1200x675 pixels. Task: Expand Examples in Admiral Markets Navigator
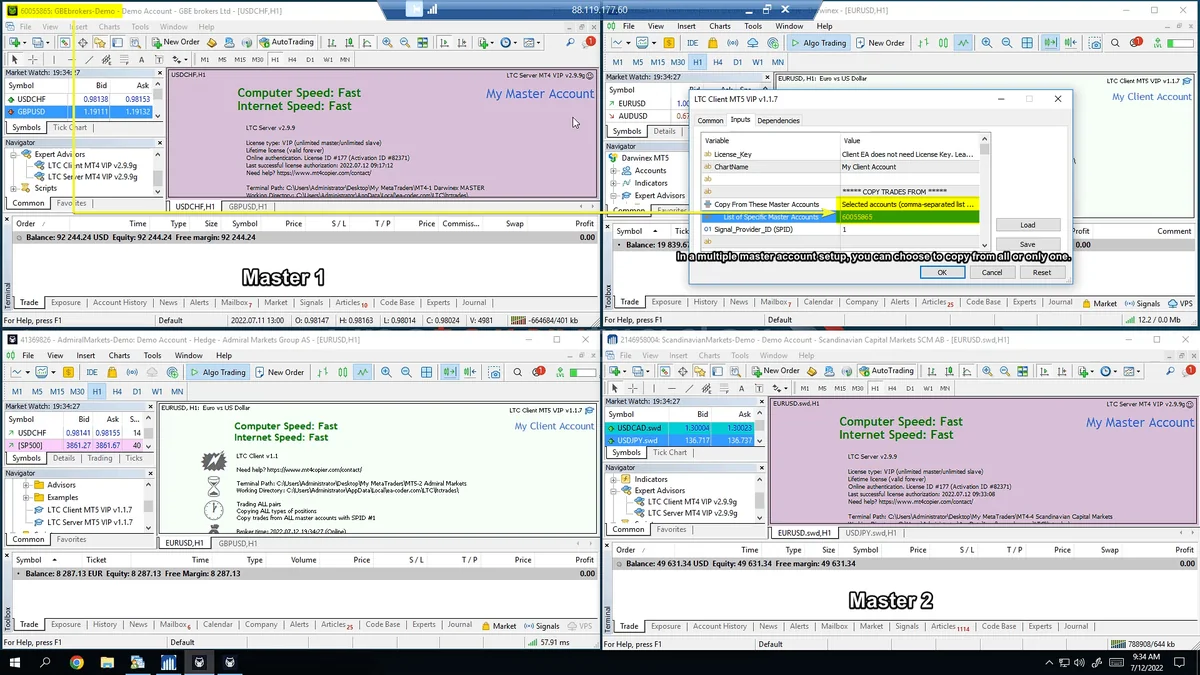tap(26, 497)
